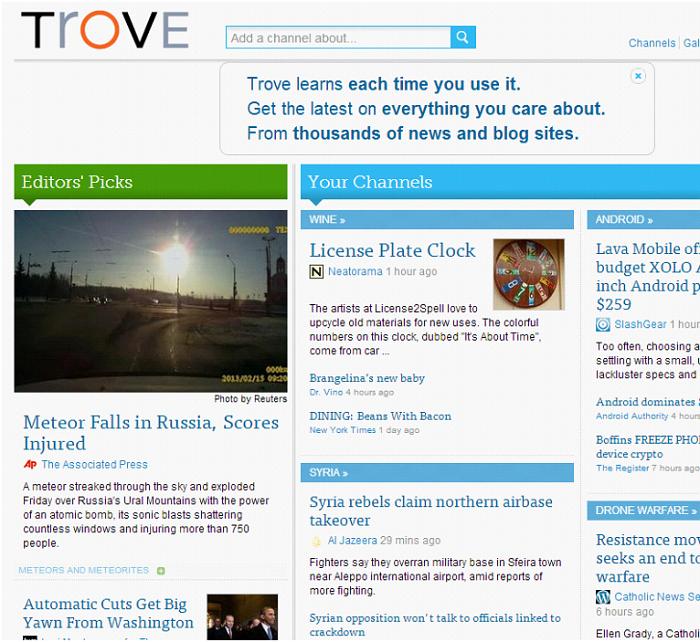Click the Catholic News source icon
The height and width of the screenshot is (642, 700).
603,597
